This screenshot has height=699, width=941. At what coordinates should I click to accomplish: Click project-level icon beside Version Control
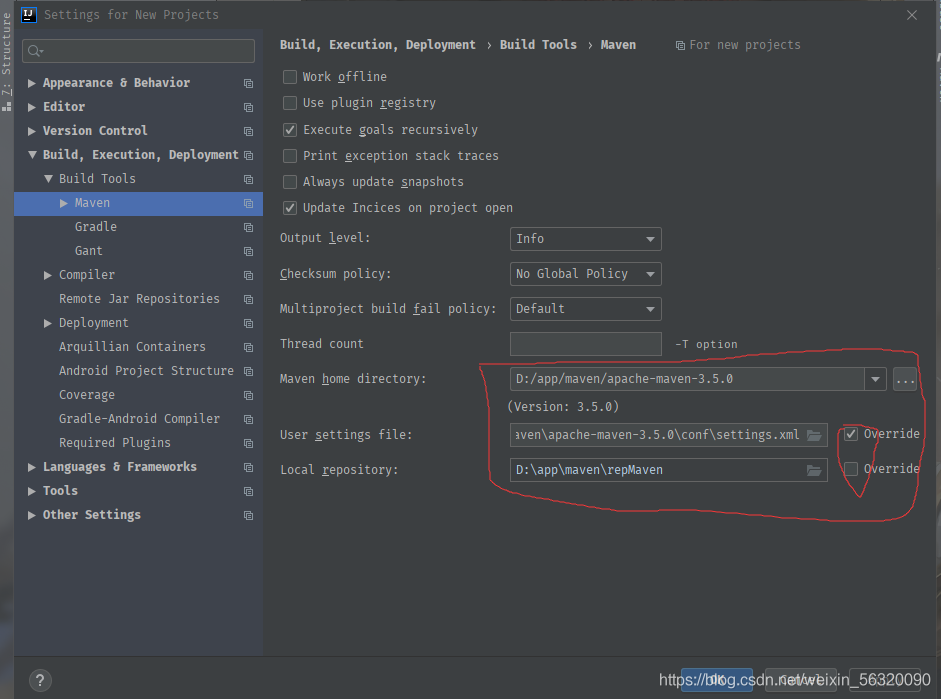point(248,132)
